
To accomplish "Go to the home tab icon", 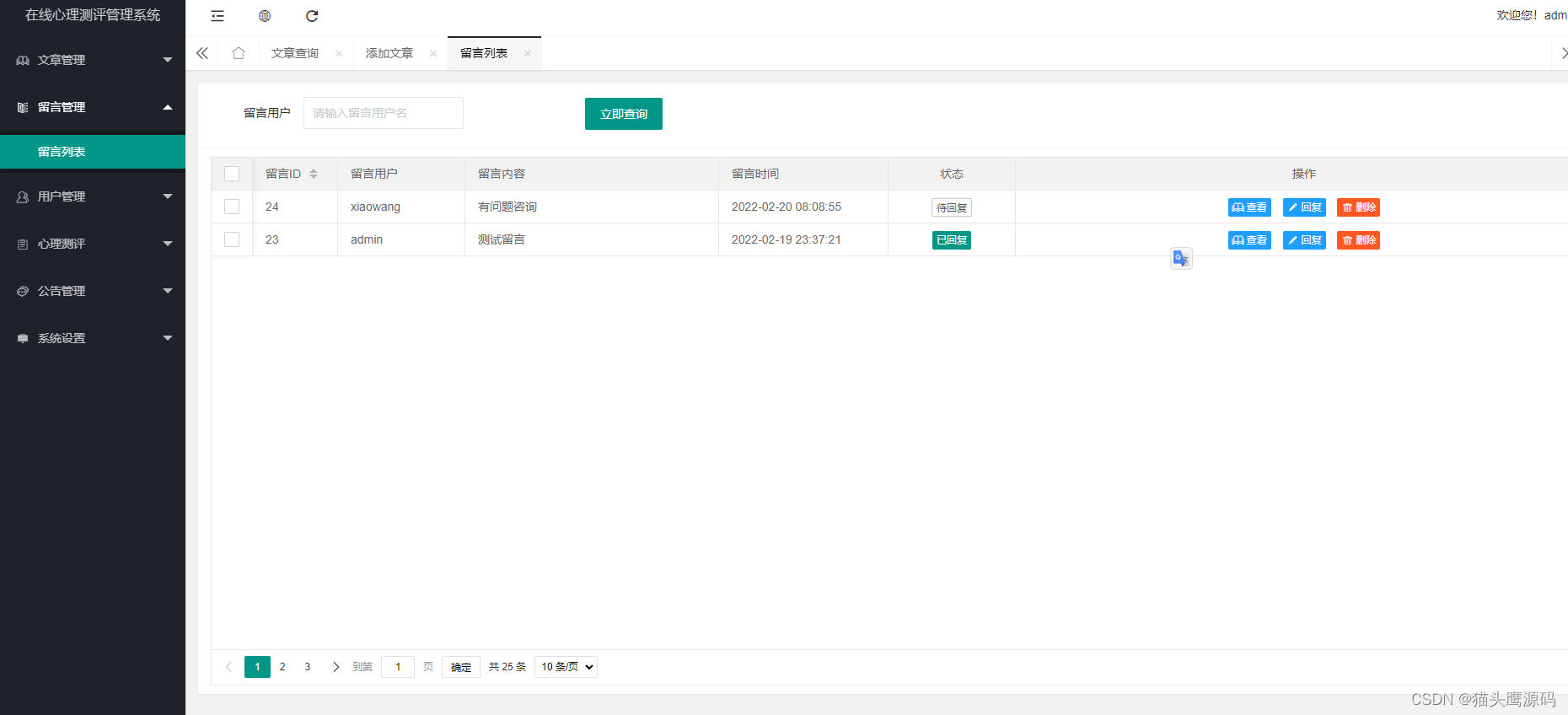I will click(x=239, y=53).
